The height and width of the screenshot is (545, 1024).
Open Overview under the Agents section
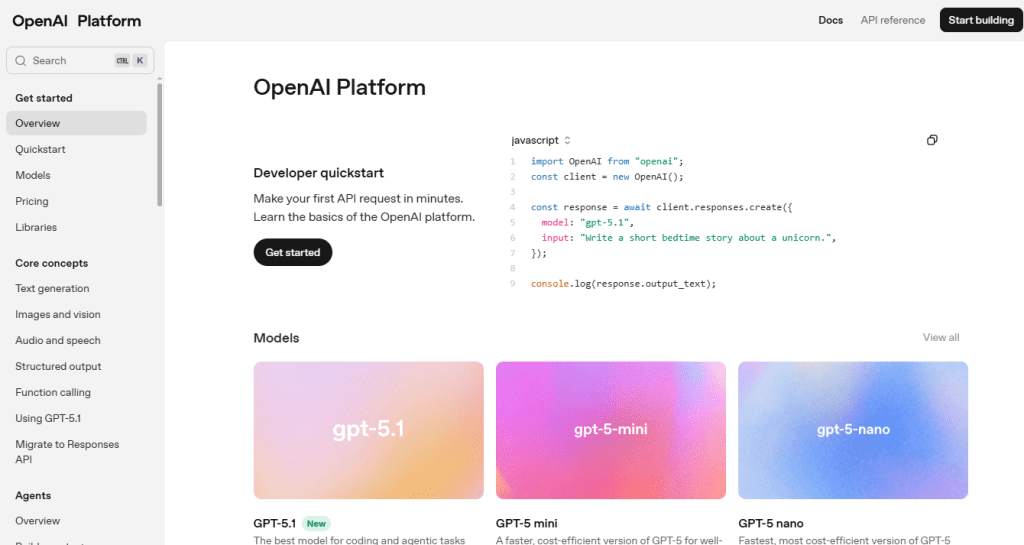(37, 521)
